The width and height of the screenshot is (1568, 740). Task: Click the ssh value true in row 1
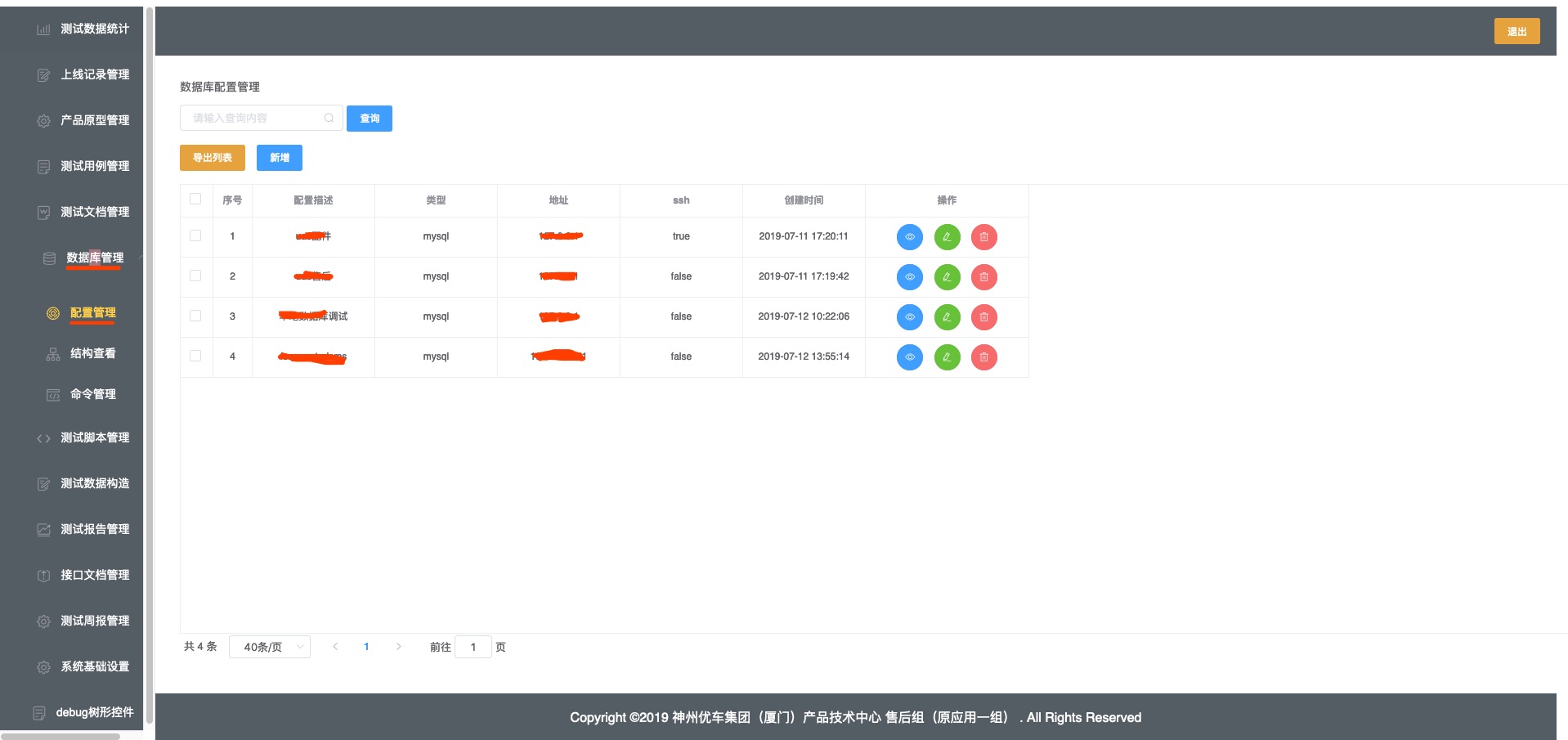681,236
